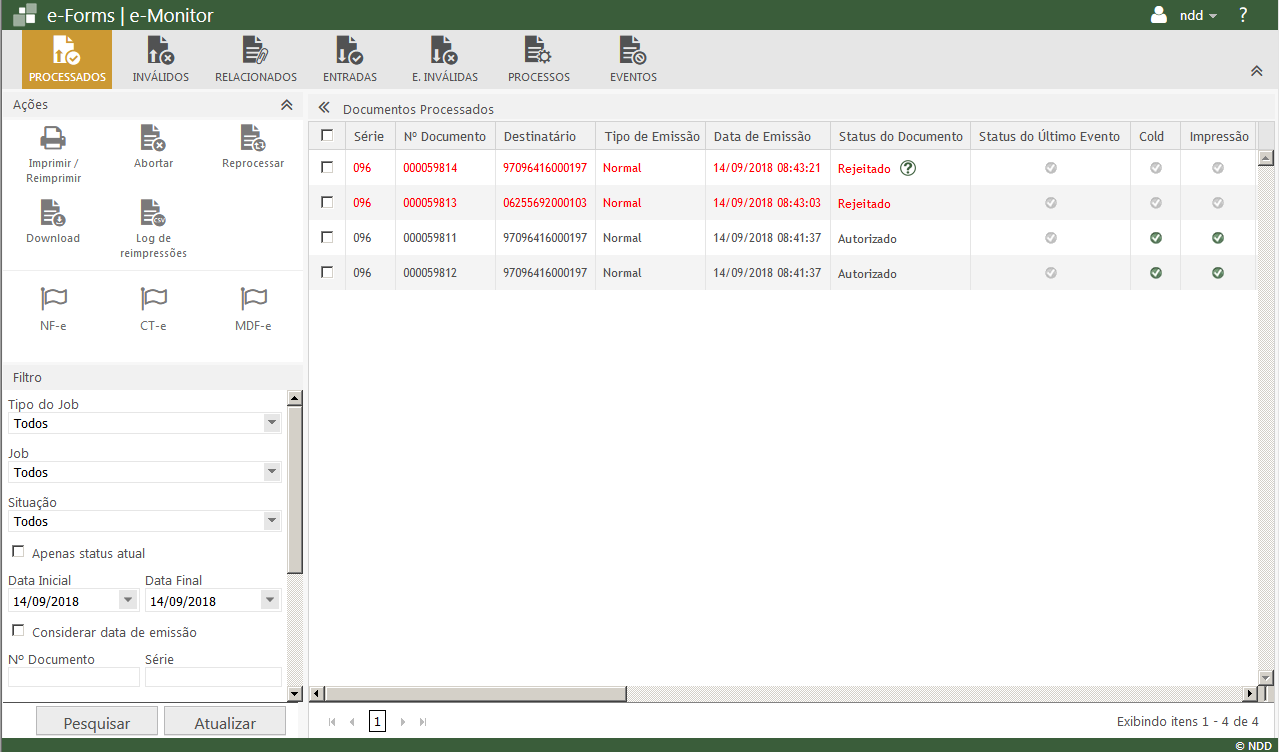
Task: Select the MDF-e flag icon
Action: point(253,299)
